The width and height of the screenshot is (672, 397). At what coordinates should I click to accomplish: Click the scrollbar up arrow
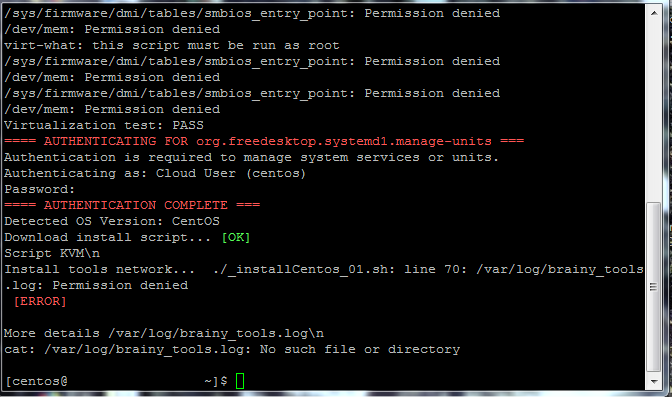pyautogui.click(x=654, y=13)
